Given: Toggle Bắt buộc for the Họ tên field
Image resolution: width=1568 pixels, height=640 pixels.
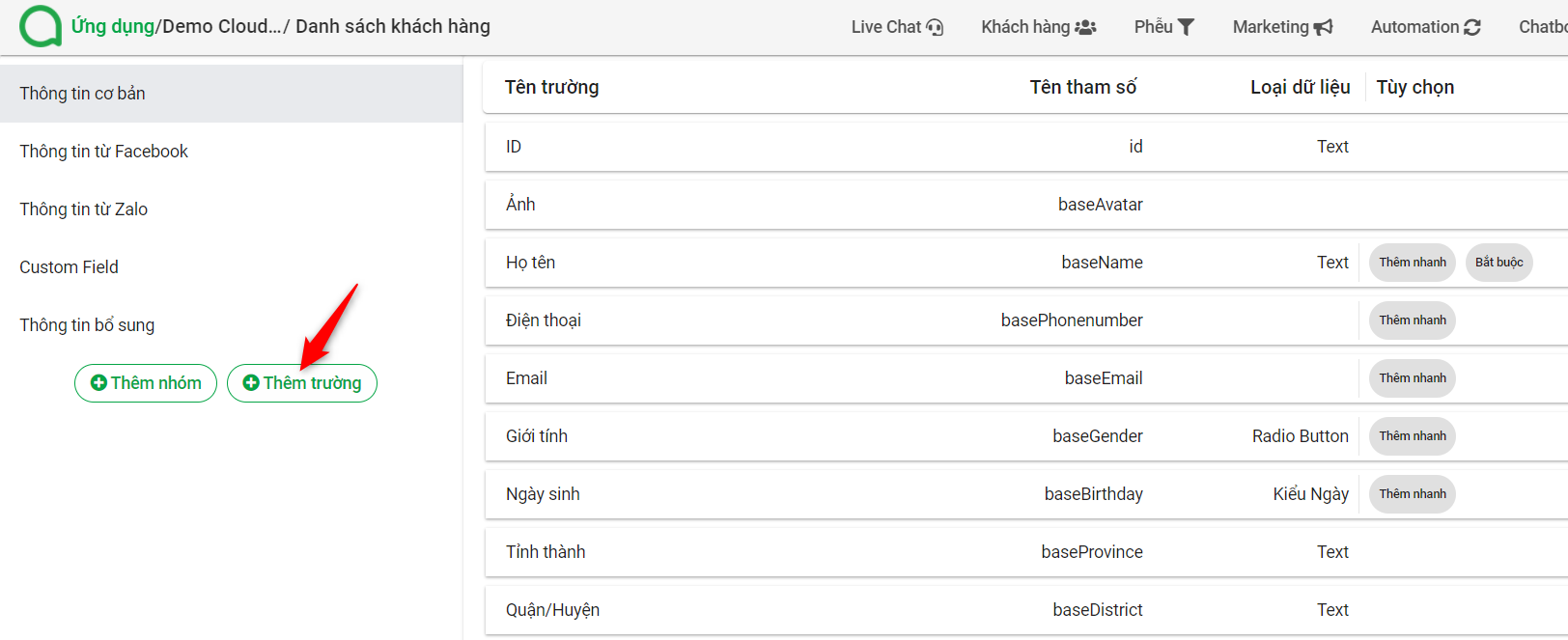Looking at the screenshot, I should (x=1499, y=263).
